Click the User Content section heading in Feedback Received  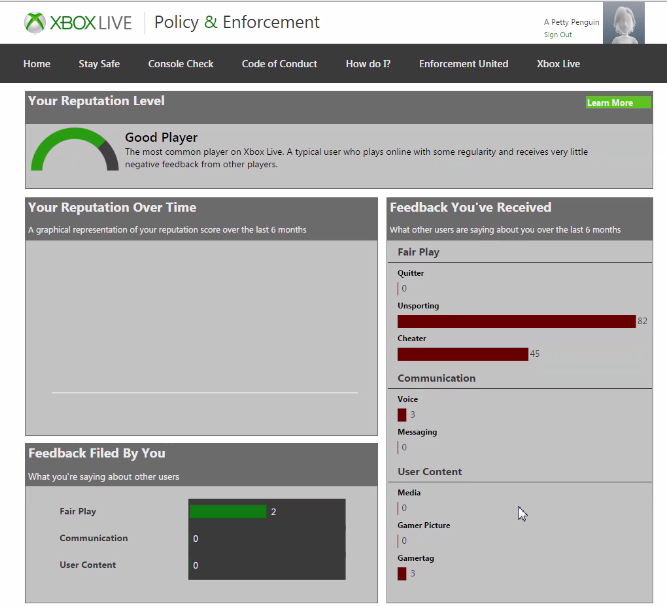tap(430, 472)
